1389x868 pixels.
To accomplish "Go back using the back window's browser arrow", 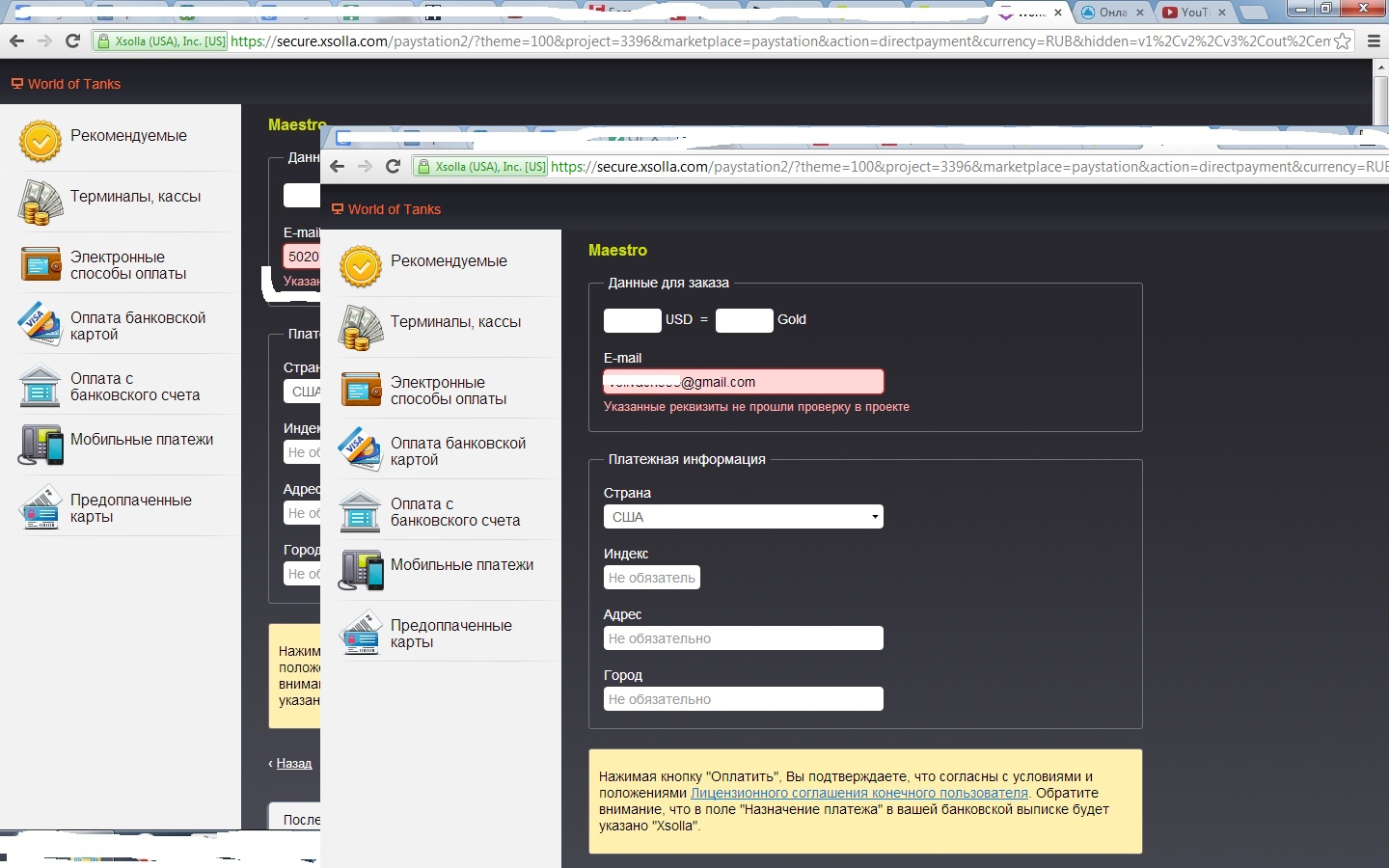I will [x=16, y=41].
